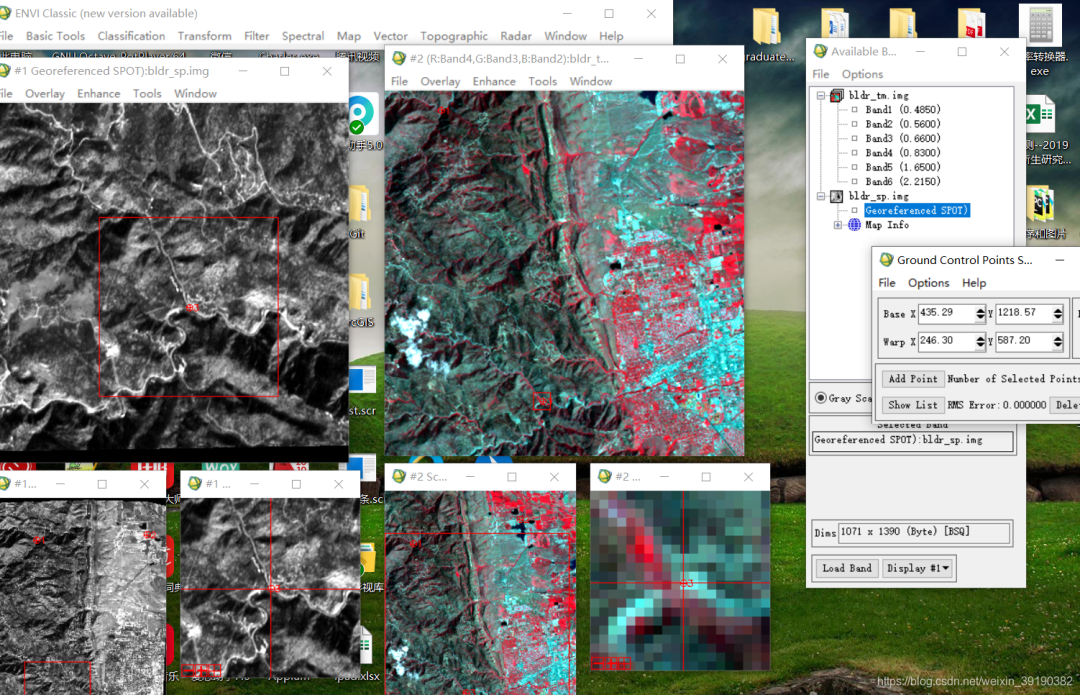The width and height of the screenshot is (1080, 695).
Task: Click ENVI icon in Ground Control Points title
Action: tap(886, 260)
